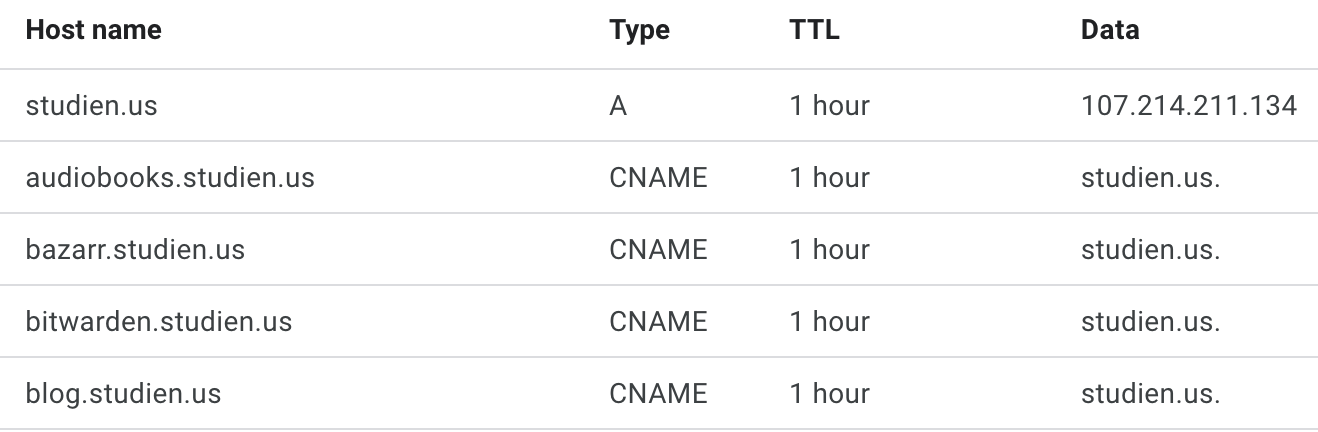
Task: Click the data value of audiobooks record
Action: coord(1150,178)
